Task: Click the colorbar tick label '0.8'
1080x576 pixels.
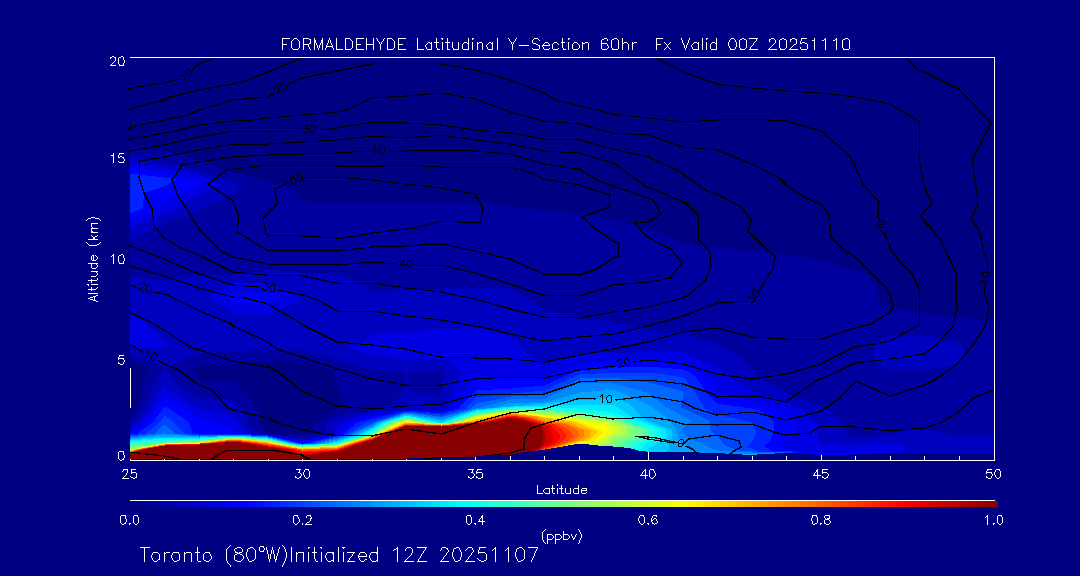Action: 821,520
